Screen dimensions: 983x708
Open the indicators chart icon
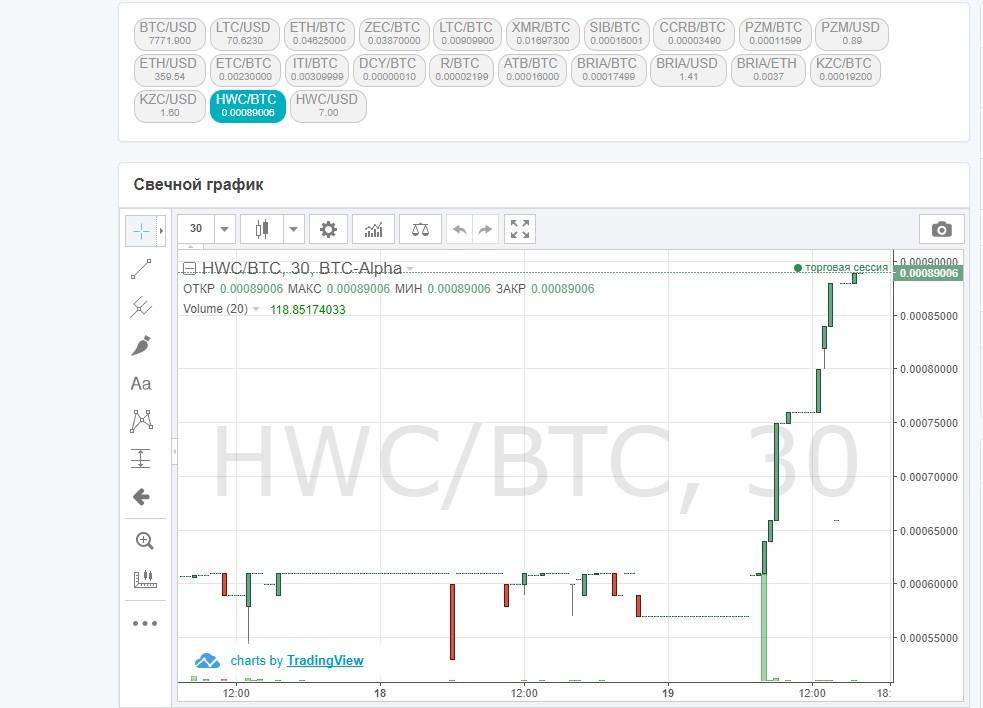[x=373, y=229]
